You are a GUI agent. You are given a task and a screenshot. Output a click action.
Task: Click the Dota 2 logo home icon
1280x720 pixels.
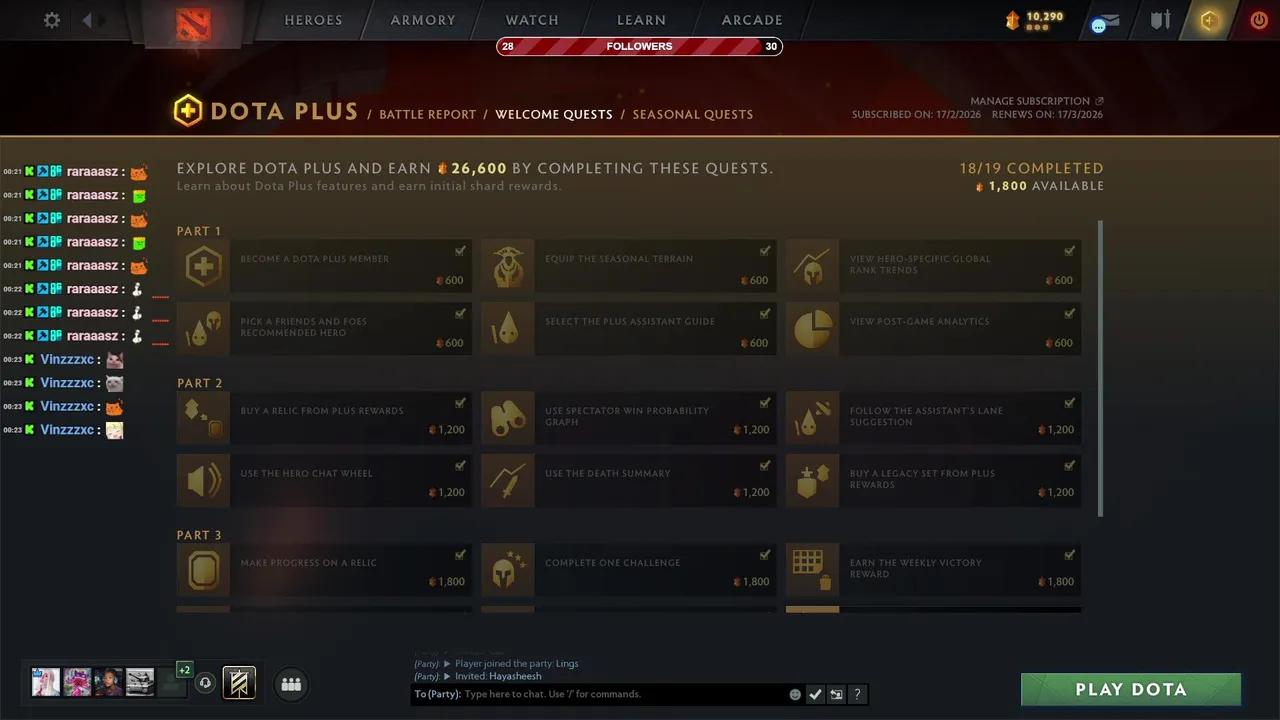point(193,24)
